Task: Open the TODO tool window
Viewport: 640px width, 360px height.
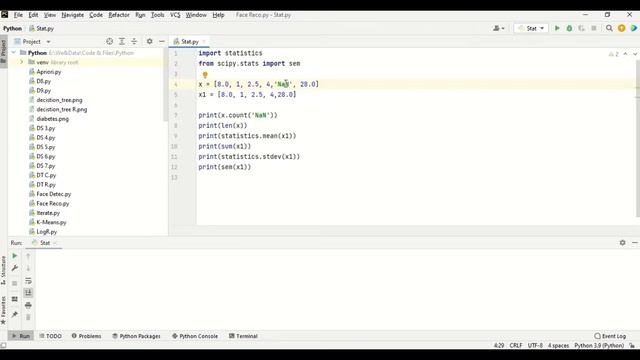Action: pyautogui.click(x=50, y=336)
